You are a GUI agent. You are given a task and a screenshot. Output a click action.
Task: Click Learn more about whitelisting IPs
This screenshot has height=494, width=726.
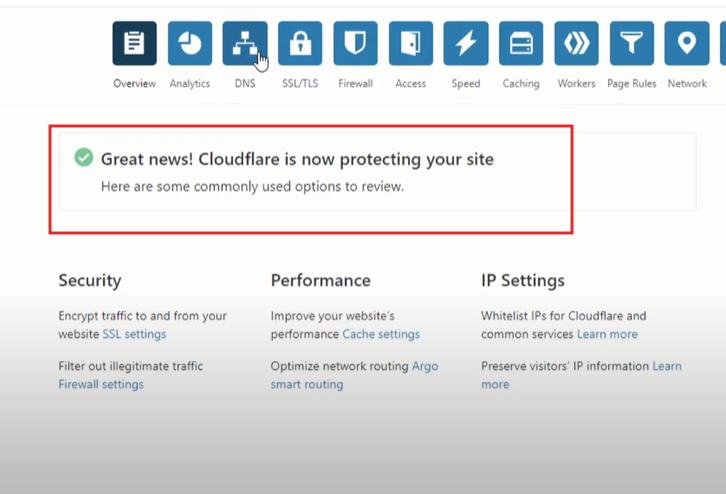click(x=606, y=334)
